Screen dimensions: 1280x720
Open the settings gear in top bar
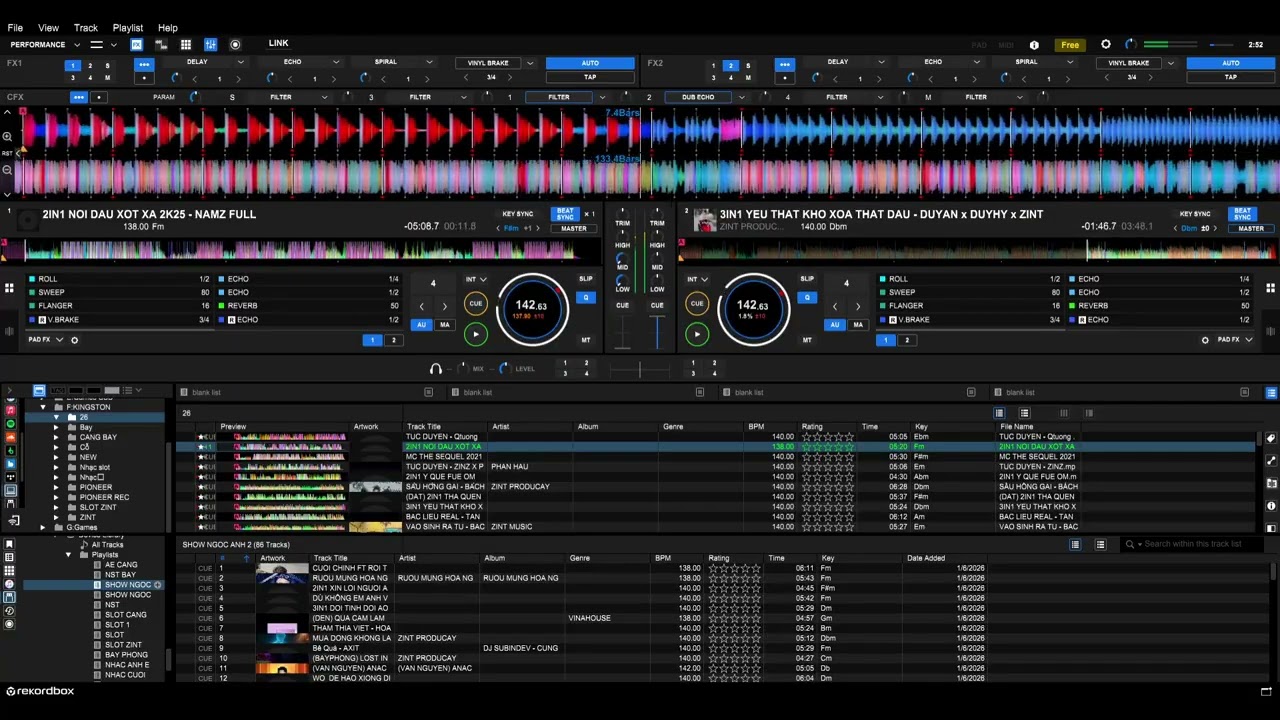point(1106,45)
